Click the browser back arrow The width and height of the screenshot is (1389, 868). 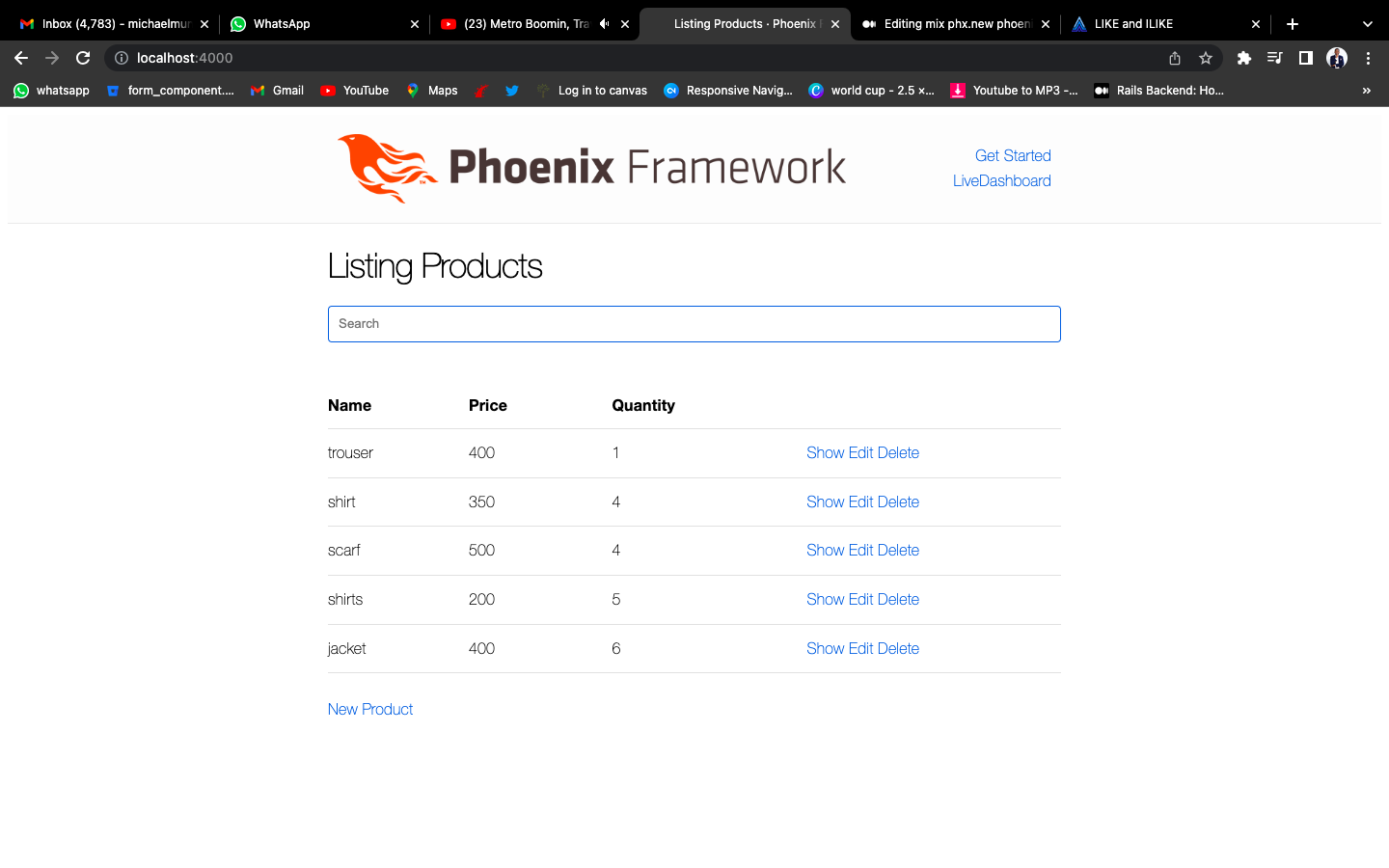click(x=21, y=58)
